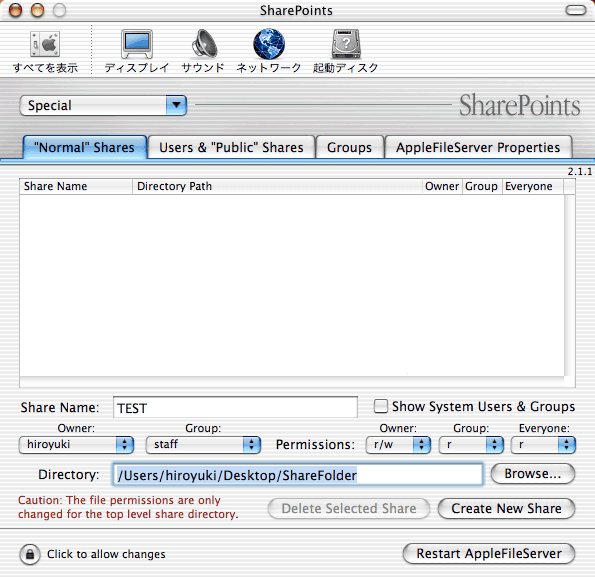The height and width of the screenshot is (577, 595).
Task: Click the Group column header
Action: tap(482, 186)
